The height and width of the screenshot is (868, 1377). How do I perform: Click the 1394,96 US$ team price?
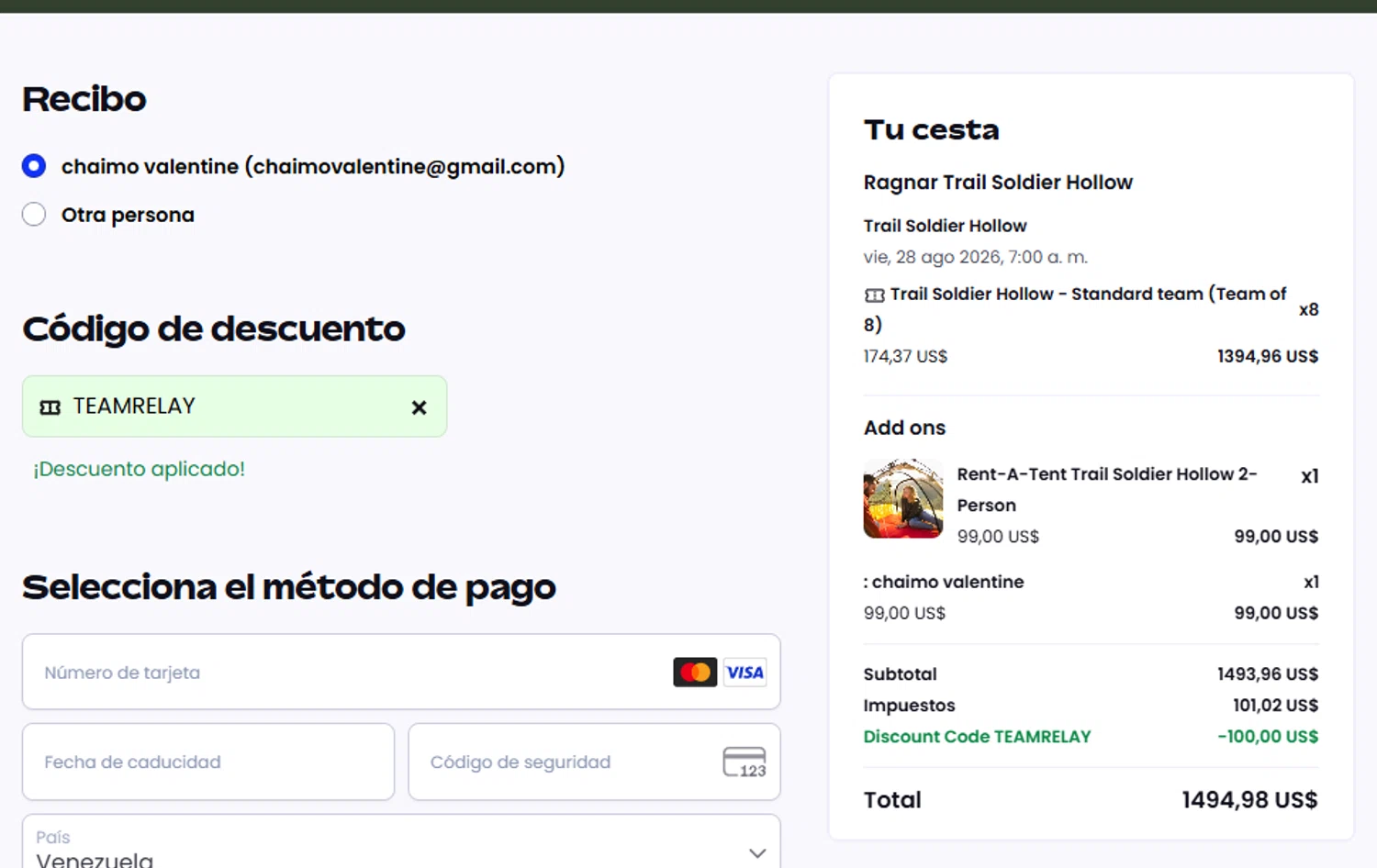[x=1268, y=356]
